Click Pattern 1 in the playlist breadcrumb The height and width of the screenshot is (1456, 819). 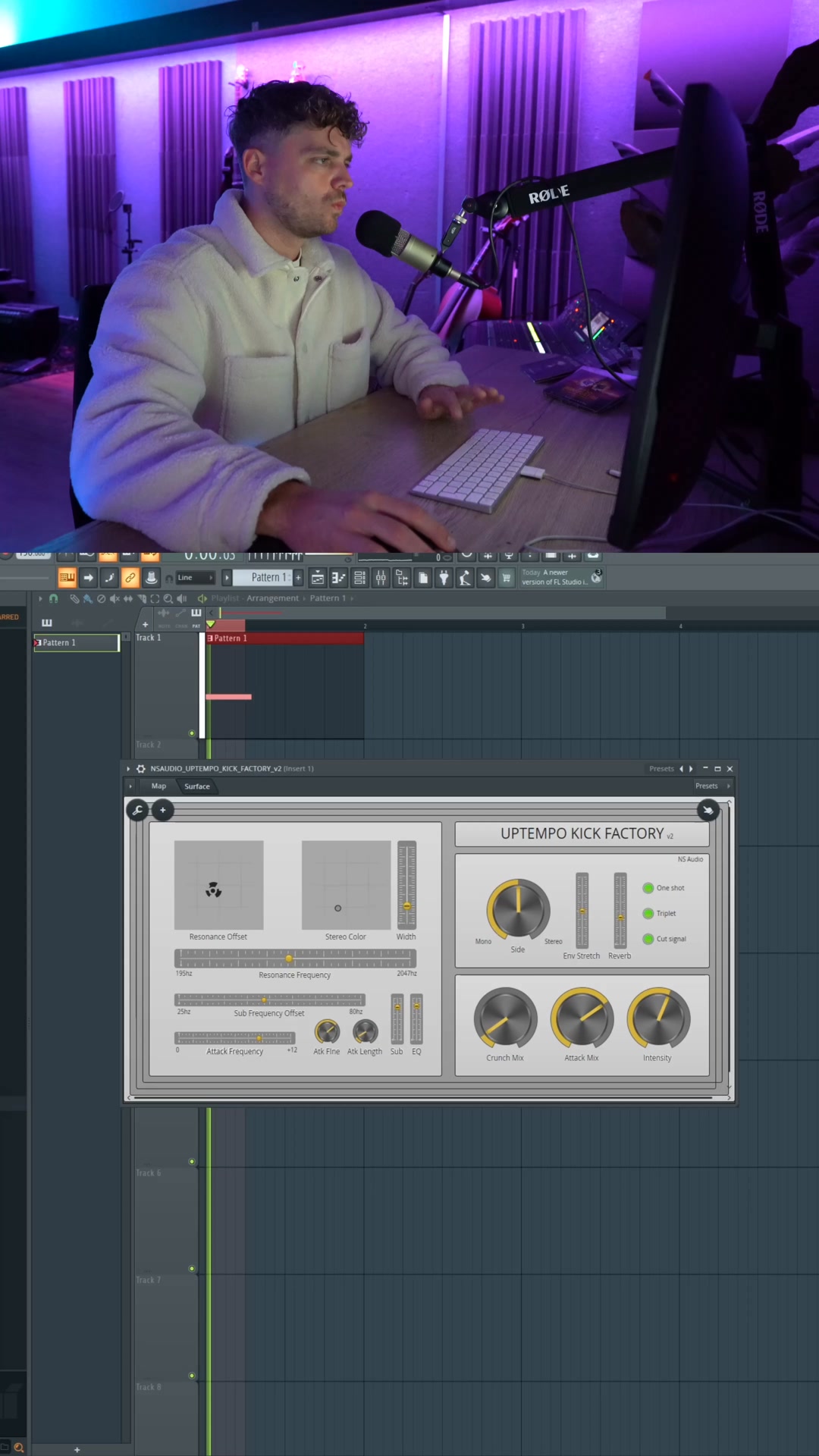point(328,598)
